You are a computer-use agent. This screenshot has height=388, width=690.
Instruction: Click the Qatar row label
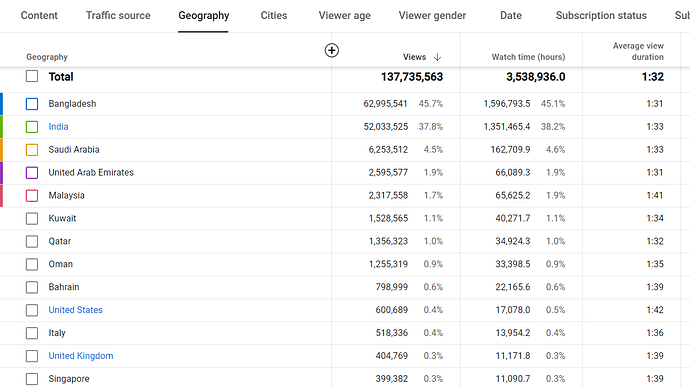59,241
